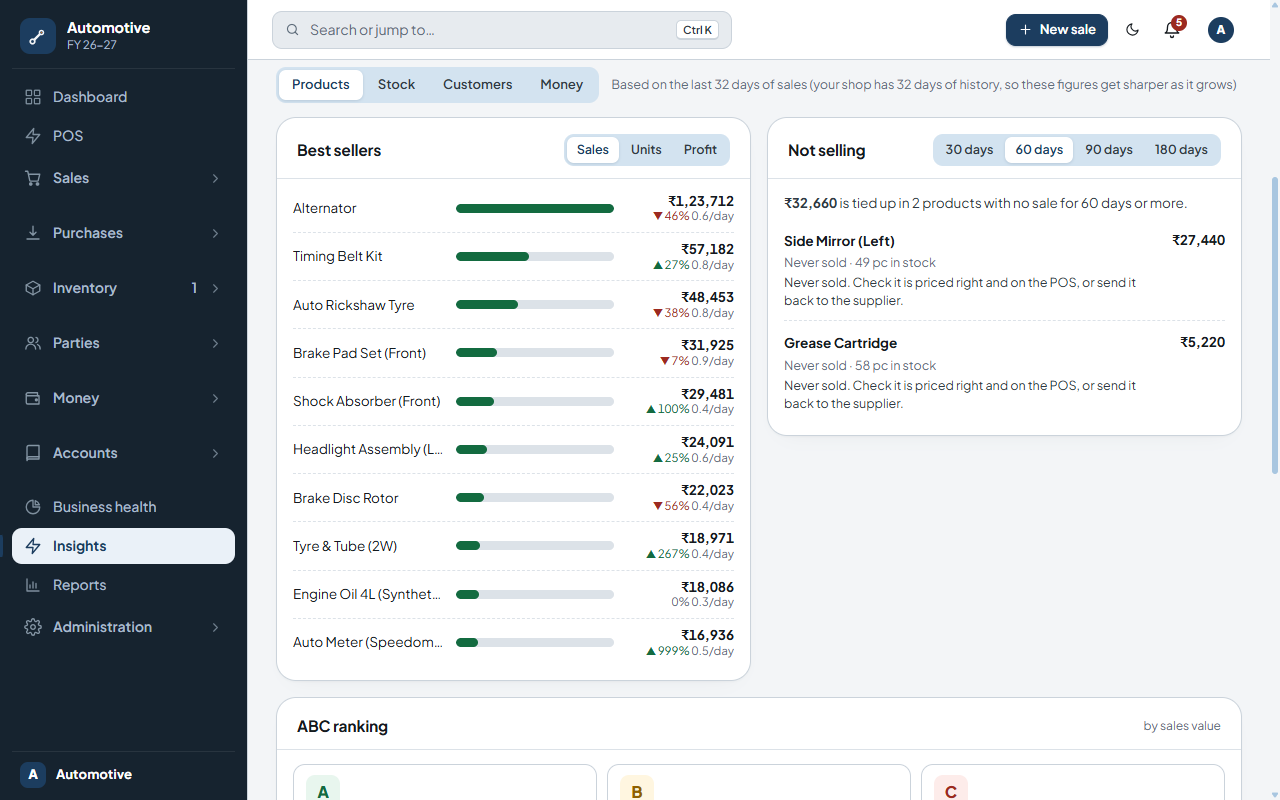Click the search magnifier icon
The height and width of the screenshot is (800, 1280).
point(293,30)
